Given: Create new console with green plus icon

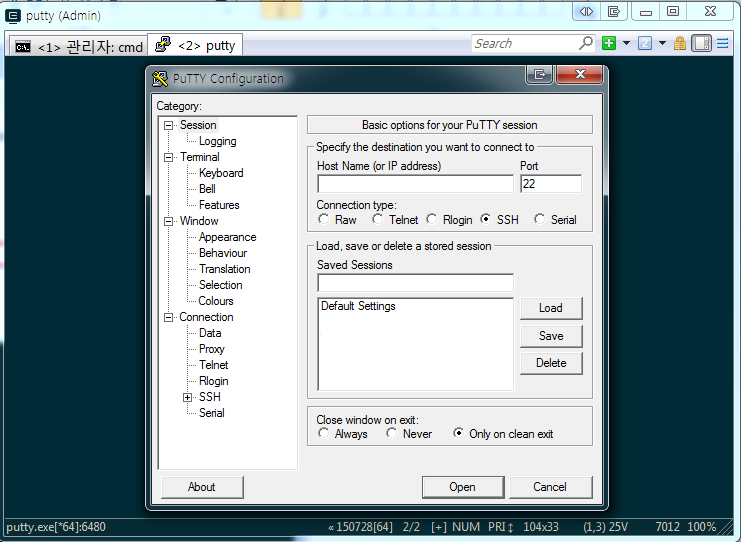Looking at the screenshot, I should pos(609,43).
